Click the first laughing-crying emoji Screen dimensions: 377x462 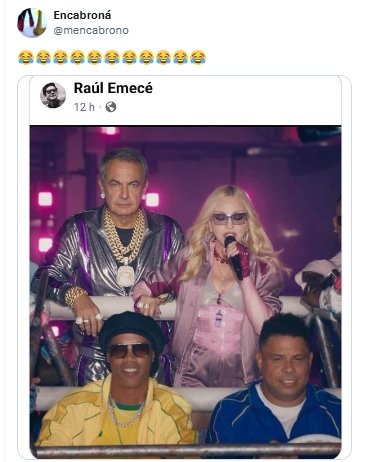tap(26, 57)
